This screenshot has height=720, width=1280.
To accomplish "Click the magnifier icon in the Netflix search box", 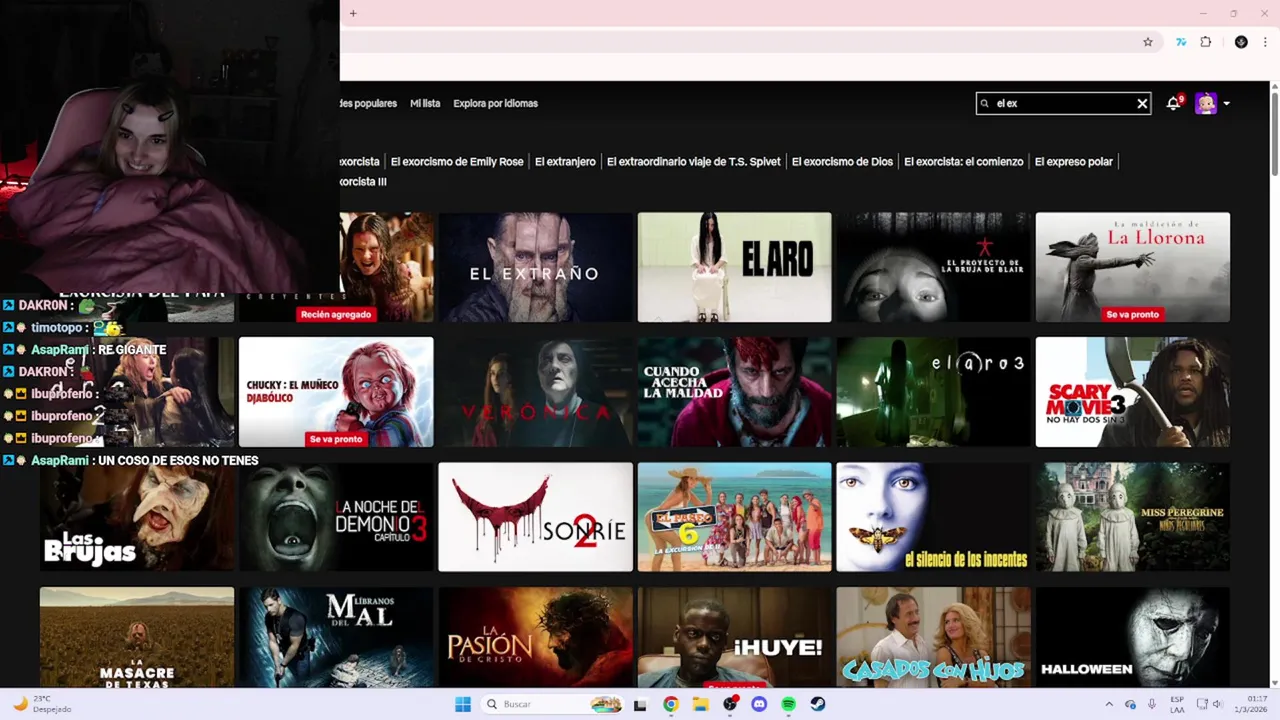I will click(x=985, y=103).
